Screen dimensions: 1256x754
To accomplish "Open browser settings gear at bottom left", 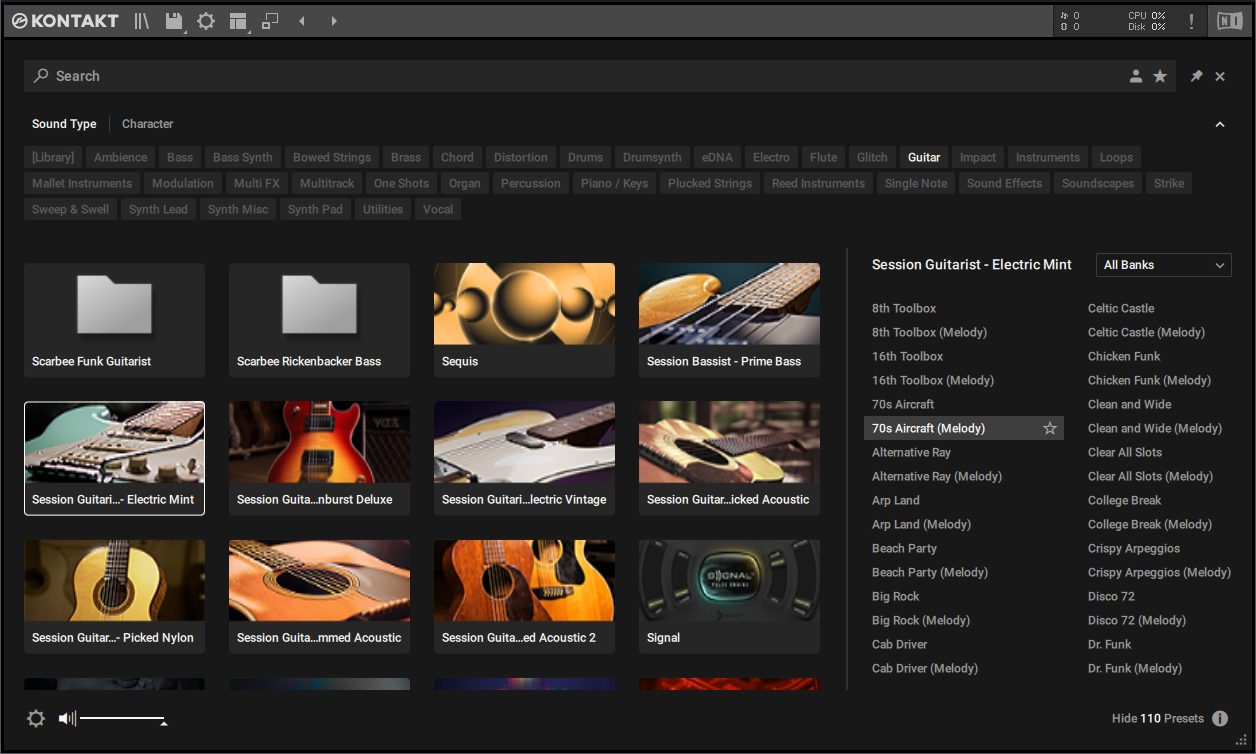I will pyautogui.click(x=36, y=718).
